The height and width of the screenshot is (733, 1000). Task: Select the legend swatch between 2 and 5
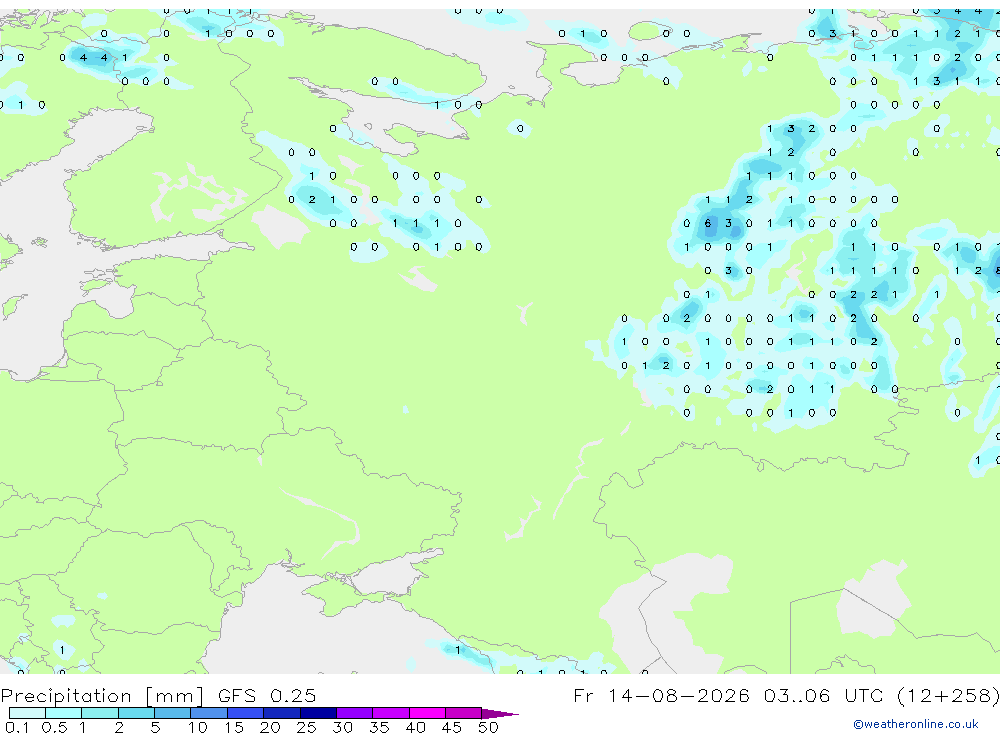pos(136,713)
